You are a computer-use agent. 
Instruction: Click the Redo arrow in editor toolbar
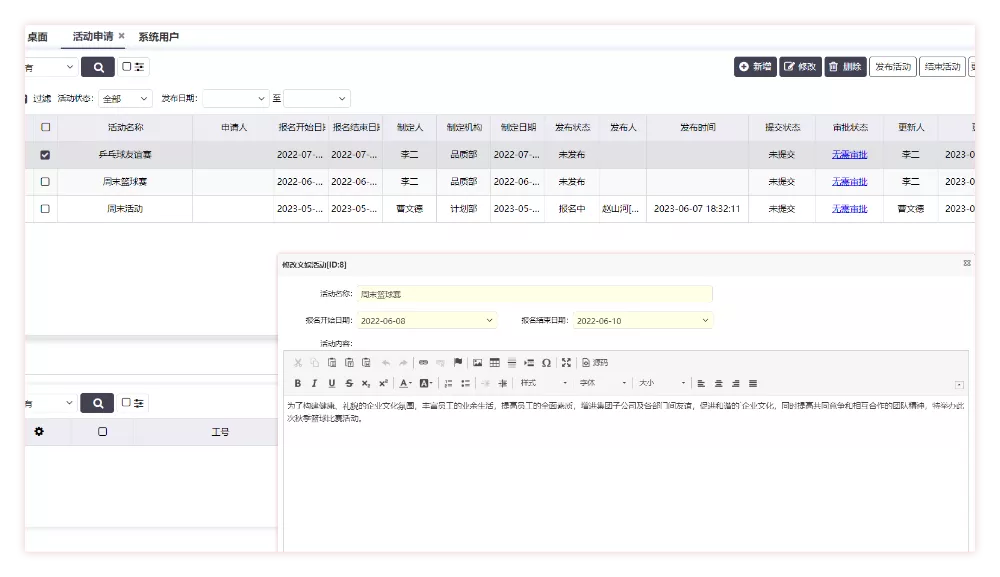pyautogui.click(x=403, y=363)
